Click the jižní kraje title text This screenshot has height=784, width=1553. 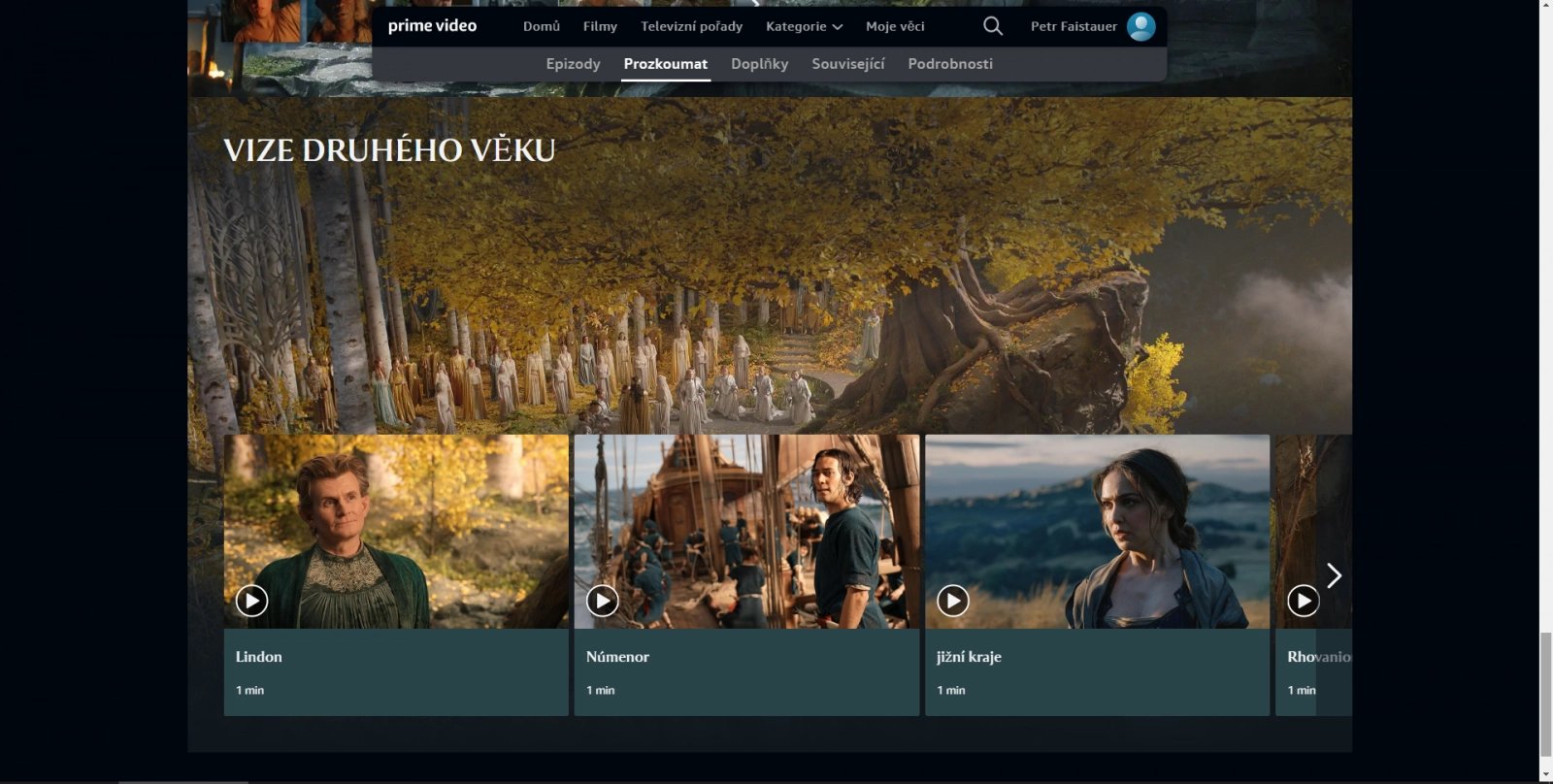point(969,657)
